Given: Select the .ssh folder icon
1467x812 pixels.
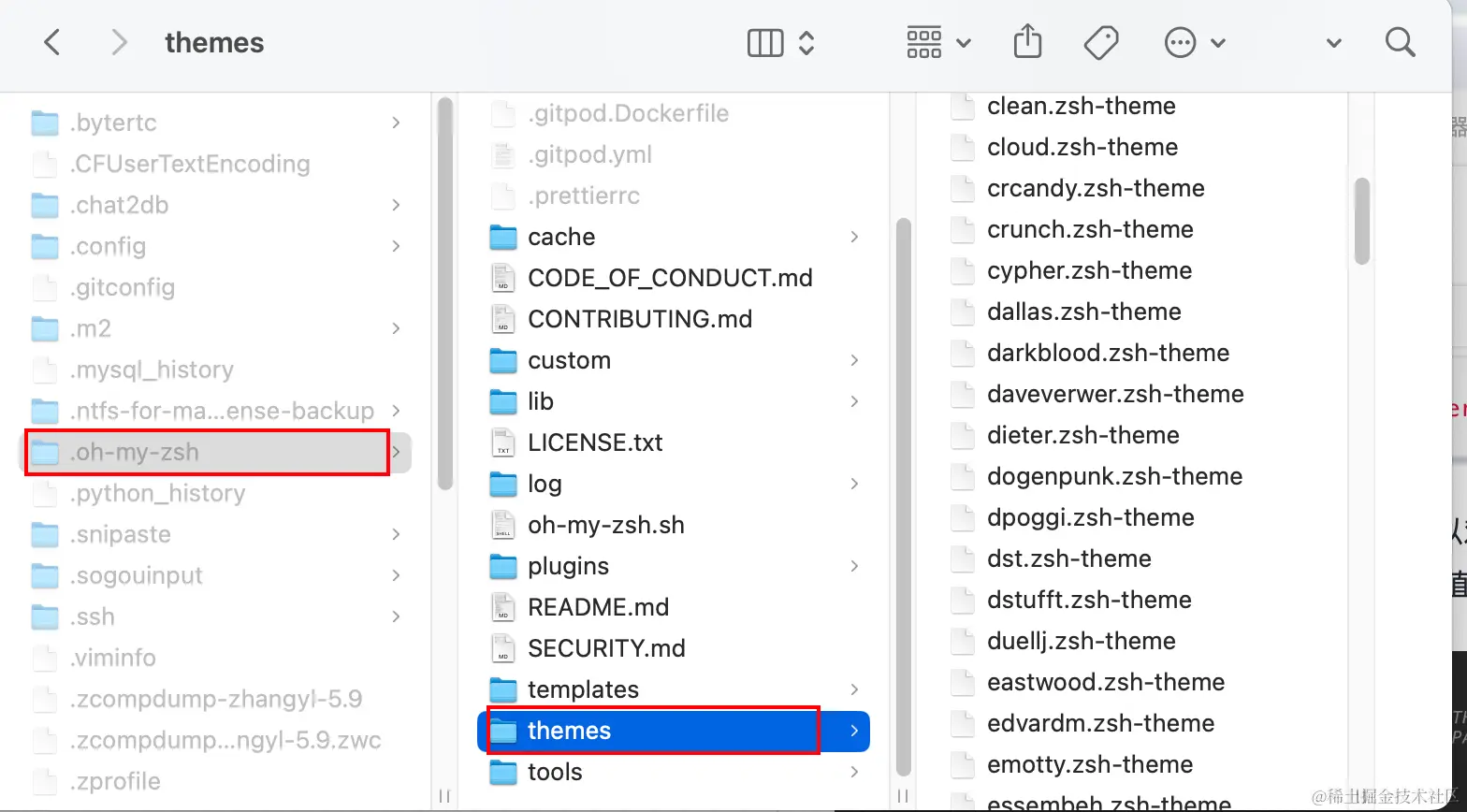Looking at the screenshot, I should [x=45, y=616].
